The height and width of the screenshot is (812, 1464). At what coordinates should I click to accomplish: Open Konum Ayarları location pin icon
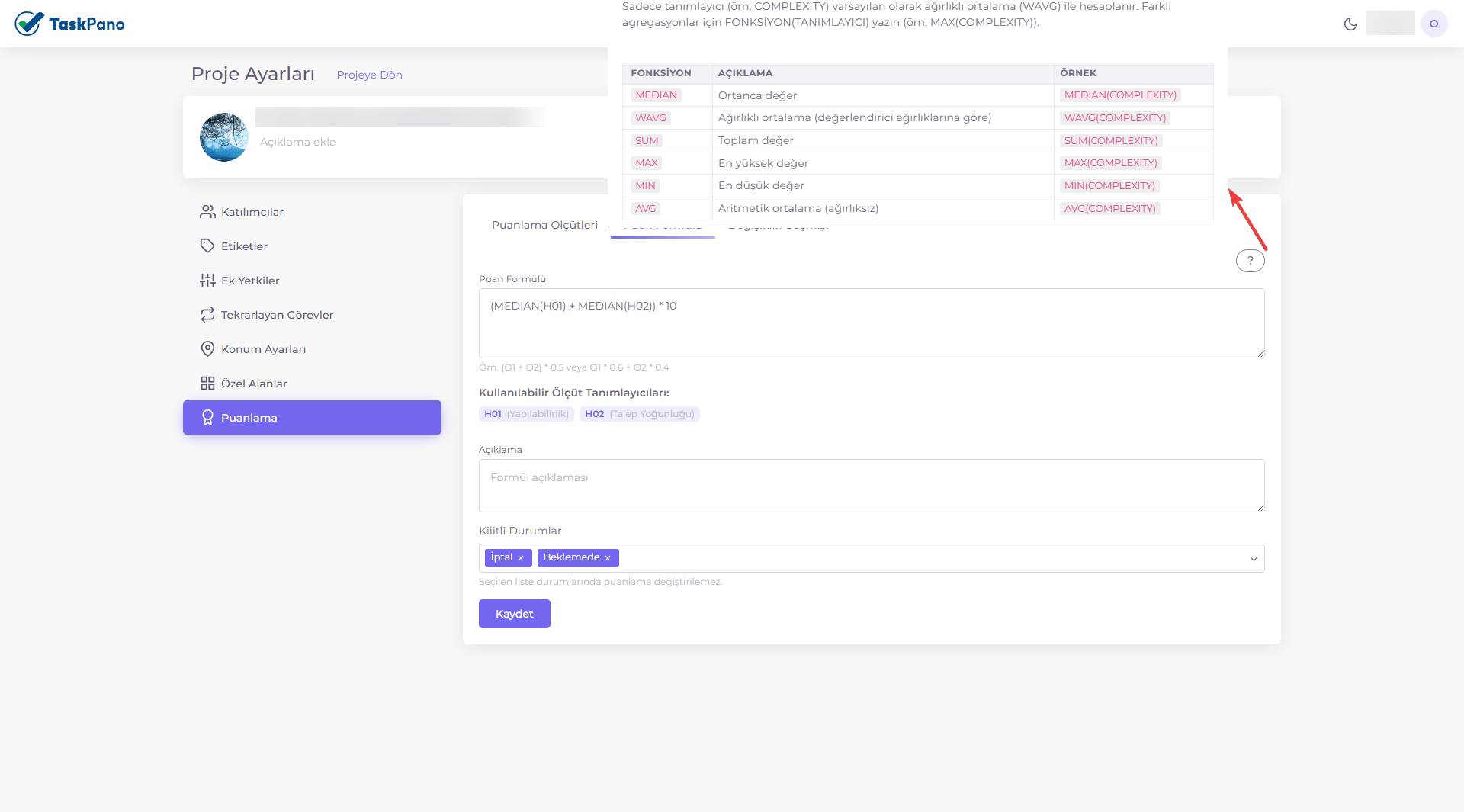coord(207,349)
